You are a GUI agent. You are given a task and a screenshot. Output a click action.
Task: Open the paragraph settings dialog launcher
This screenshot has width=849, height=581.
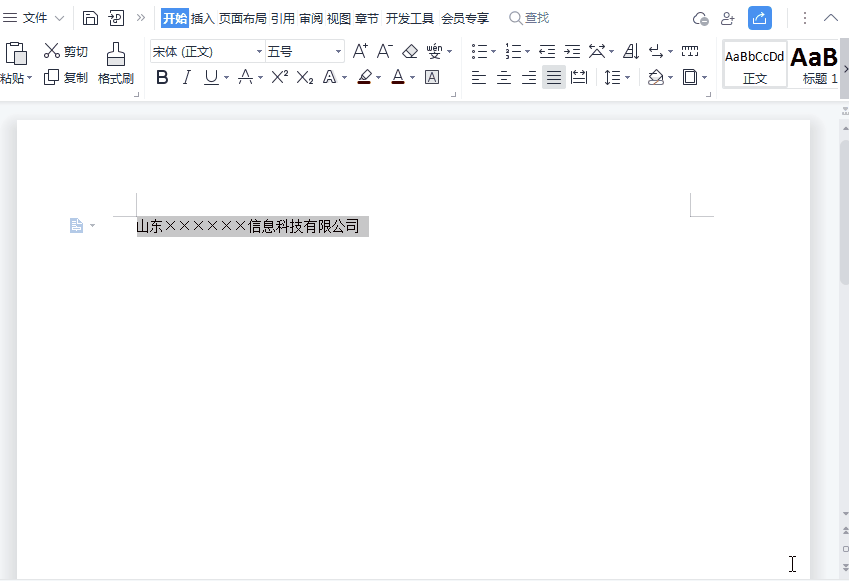click(708, 95)
